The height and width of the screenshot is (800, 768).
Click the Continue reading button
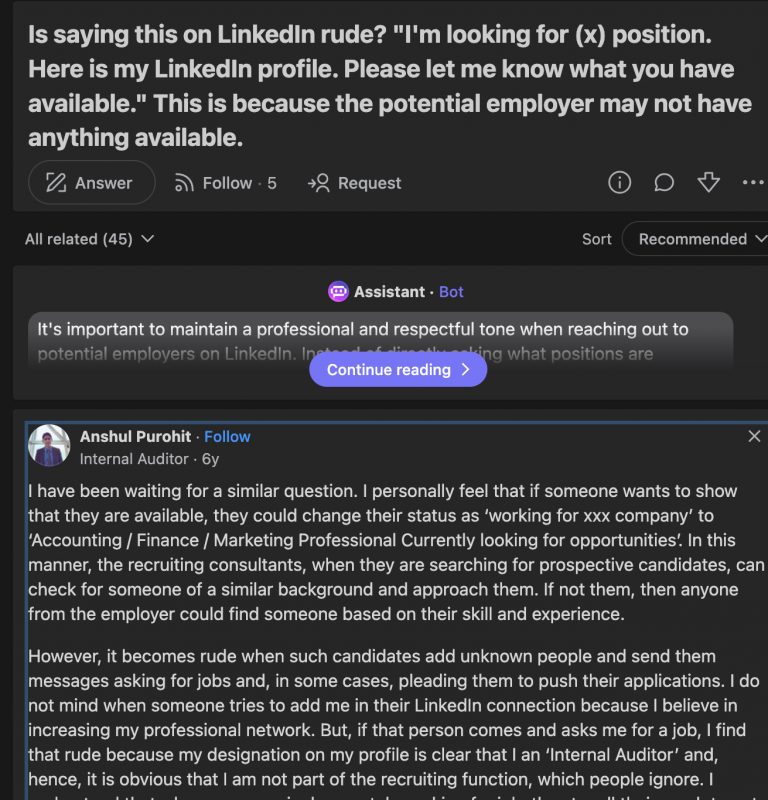click(x=397, y=370)
